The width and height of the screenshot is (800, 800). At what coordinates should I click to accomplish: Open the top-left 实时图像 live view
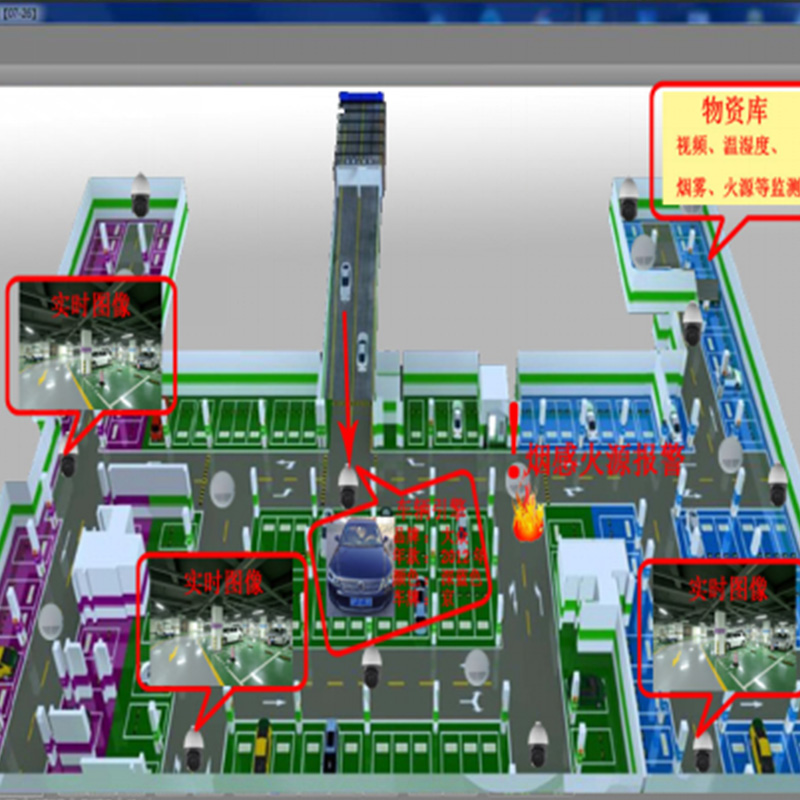pyautogui.click(x=91, y=344)
